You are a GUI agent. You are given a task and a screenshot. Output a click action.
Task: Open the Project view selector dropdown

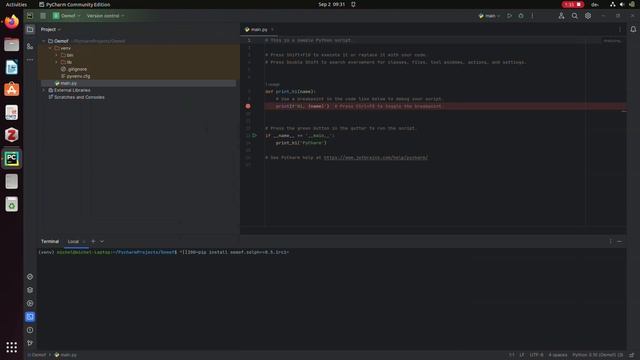pyautogui.click(x=51, y=29)
